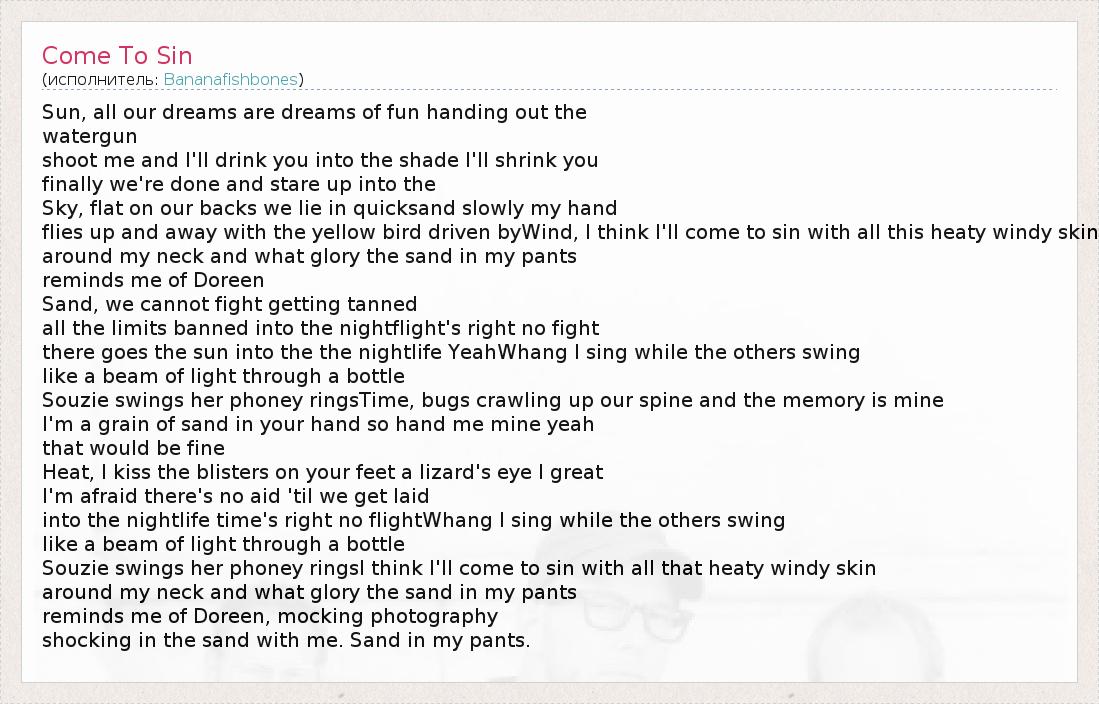1099x704 pixels.
Task: Click the line starting "there goes the sun"
Action: 451,352
